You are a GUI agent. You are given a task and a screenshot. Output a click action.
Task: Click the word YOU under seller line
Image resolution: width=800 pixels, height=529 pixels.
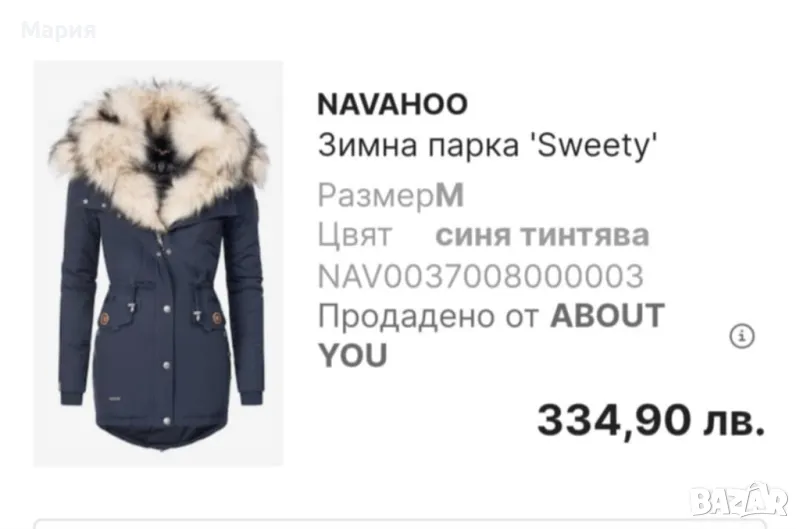pos(352,356)
